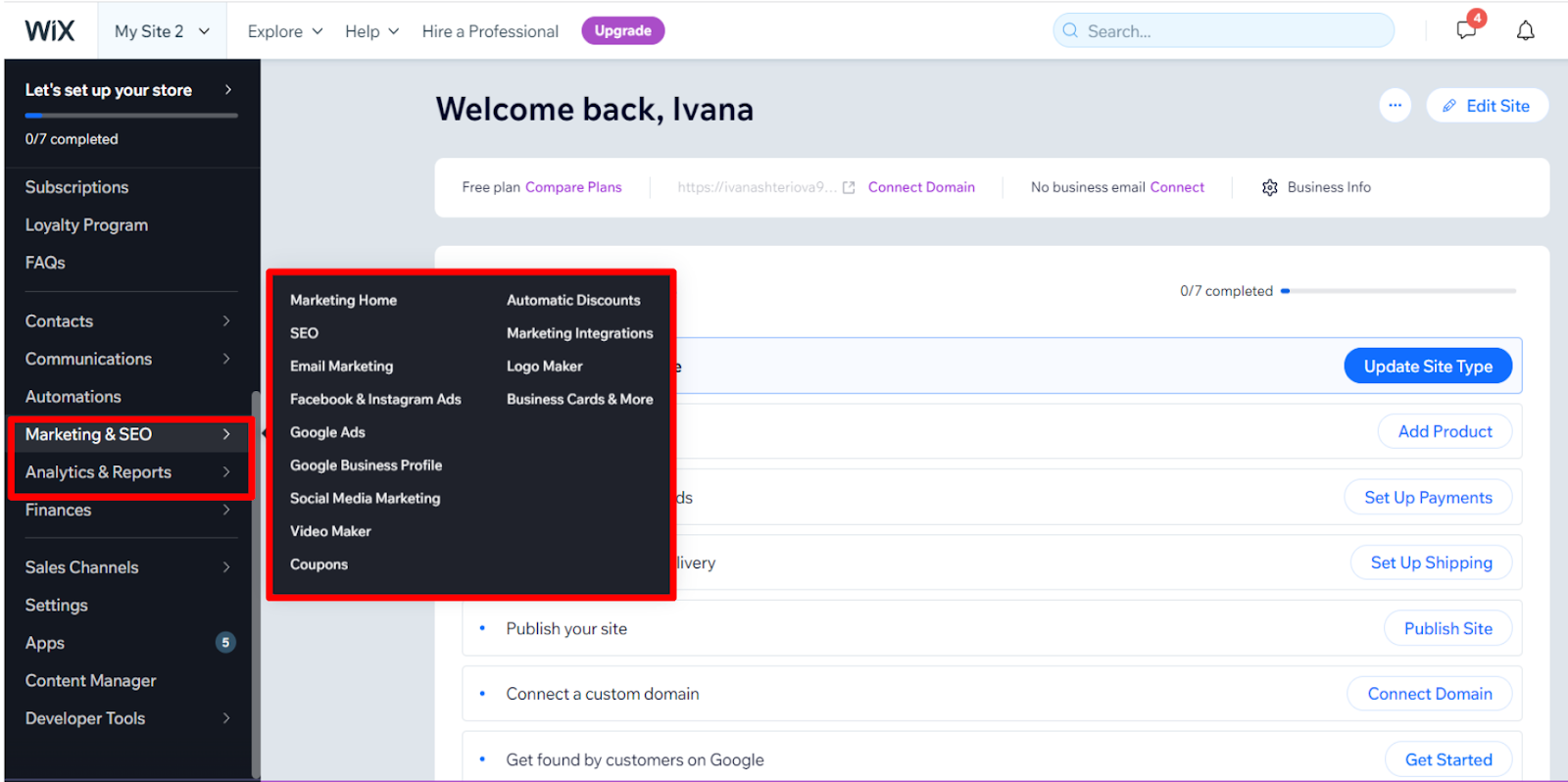Expand the Help menu

372,31
